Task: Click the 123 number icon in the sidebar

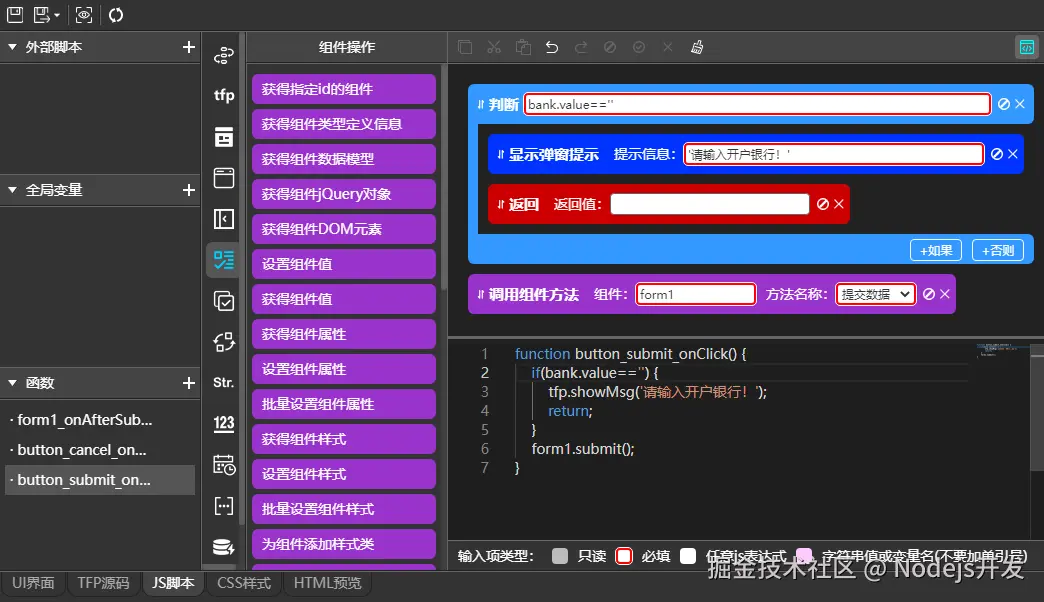Action: coord(222,422)
